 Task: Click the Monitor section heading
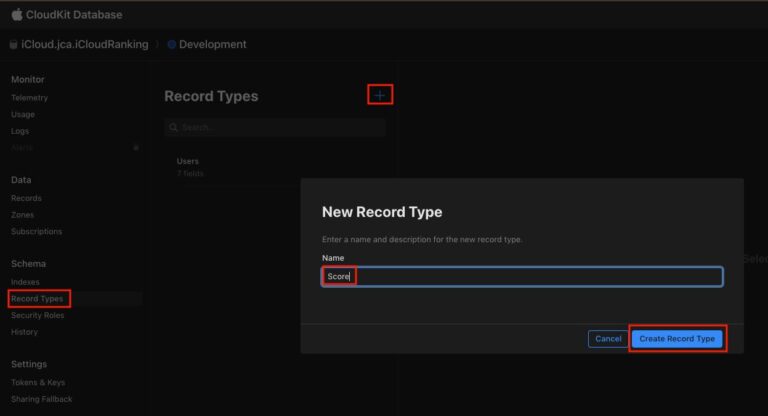tap(28, 79)
